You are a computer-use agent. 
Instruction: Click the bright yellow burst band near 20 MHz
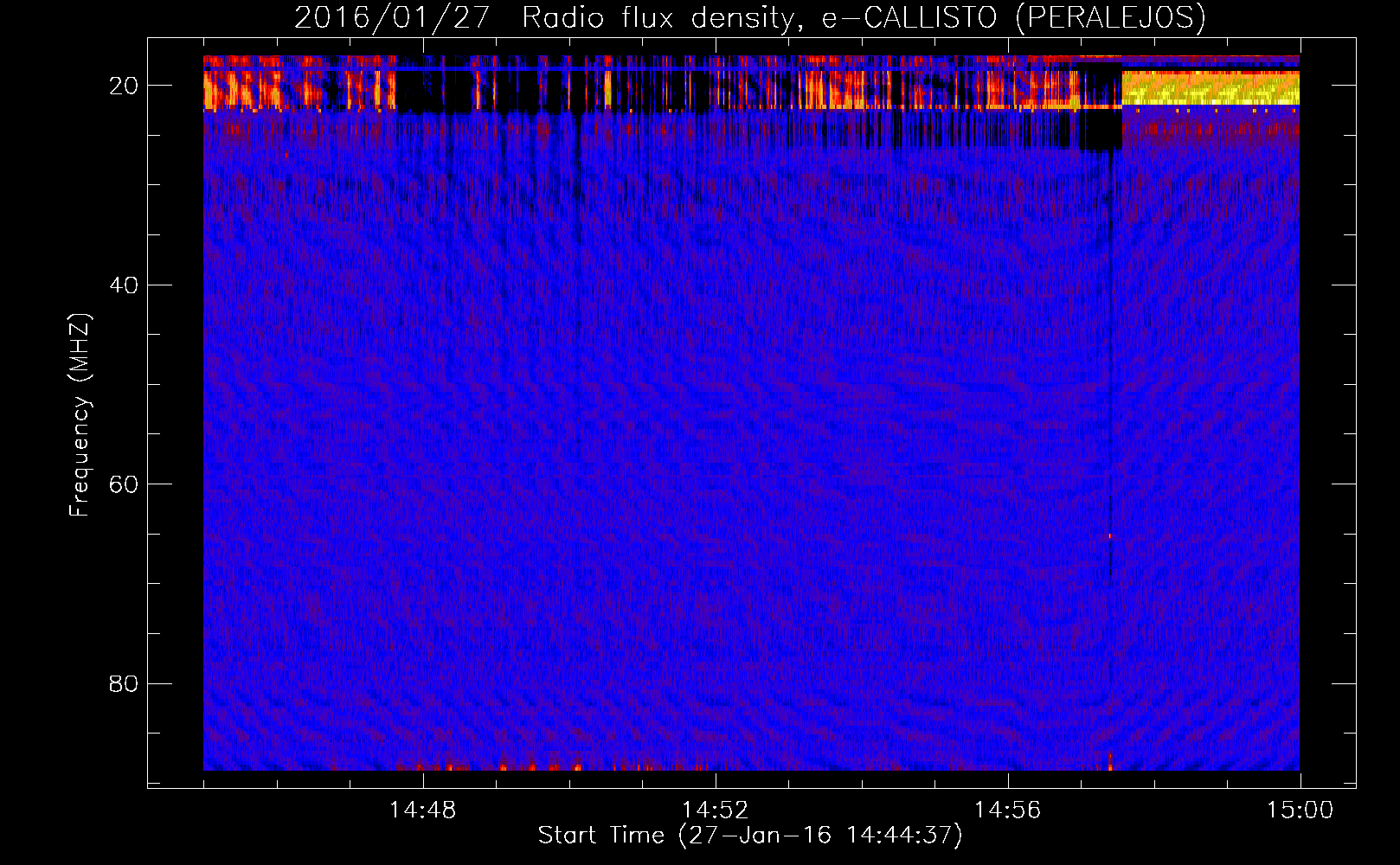pyautogui.click(x=1211, y=88)
